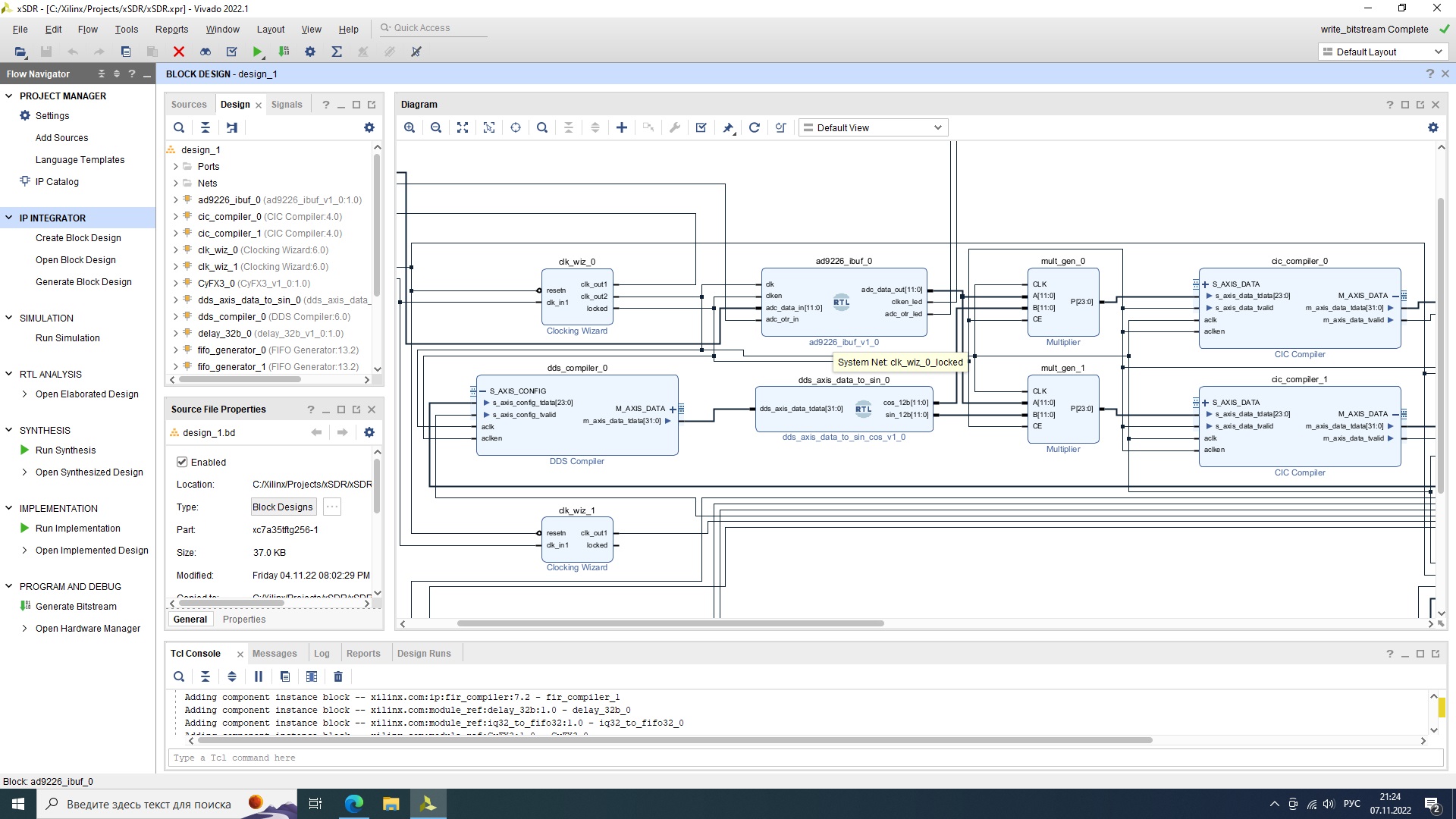Click the Search magnifier in Diagram toolbar

(x=542, y=127)
